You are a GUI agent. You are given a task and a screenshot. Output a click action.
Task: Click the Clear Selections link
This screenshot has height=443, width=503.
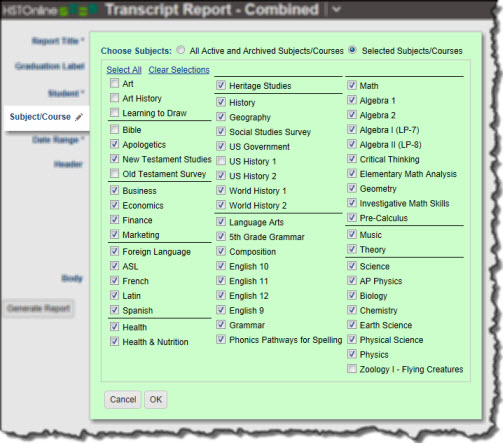click(x=179, y=70)
